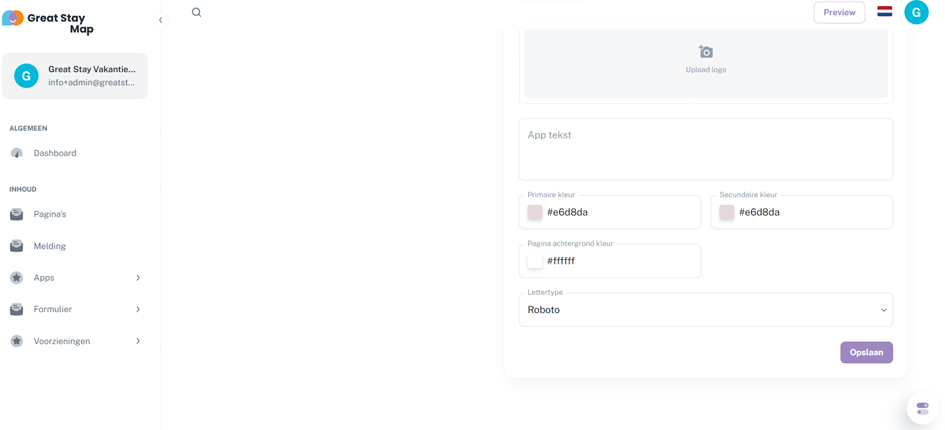Click the search magnifier icon

point(196,13)
